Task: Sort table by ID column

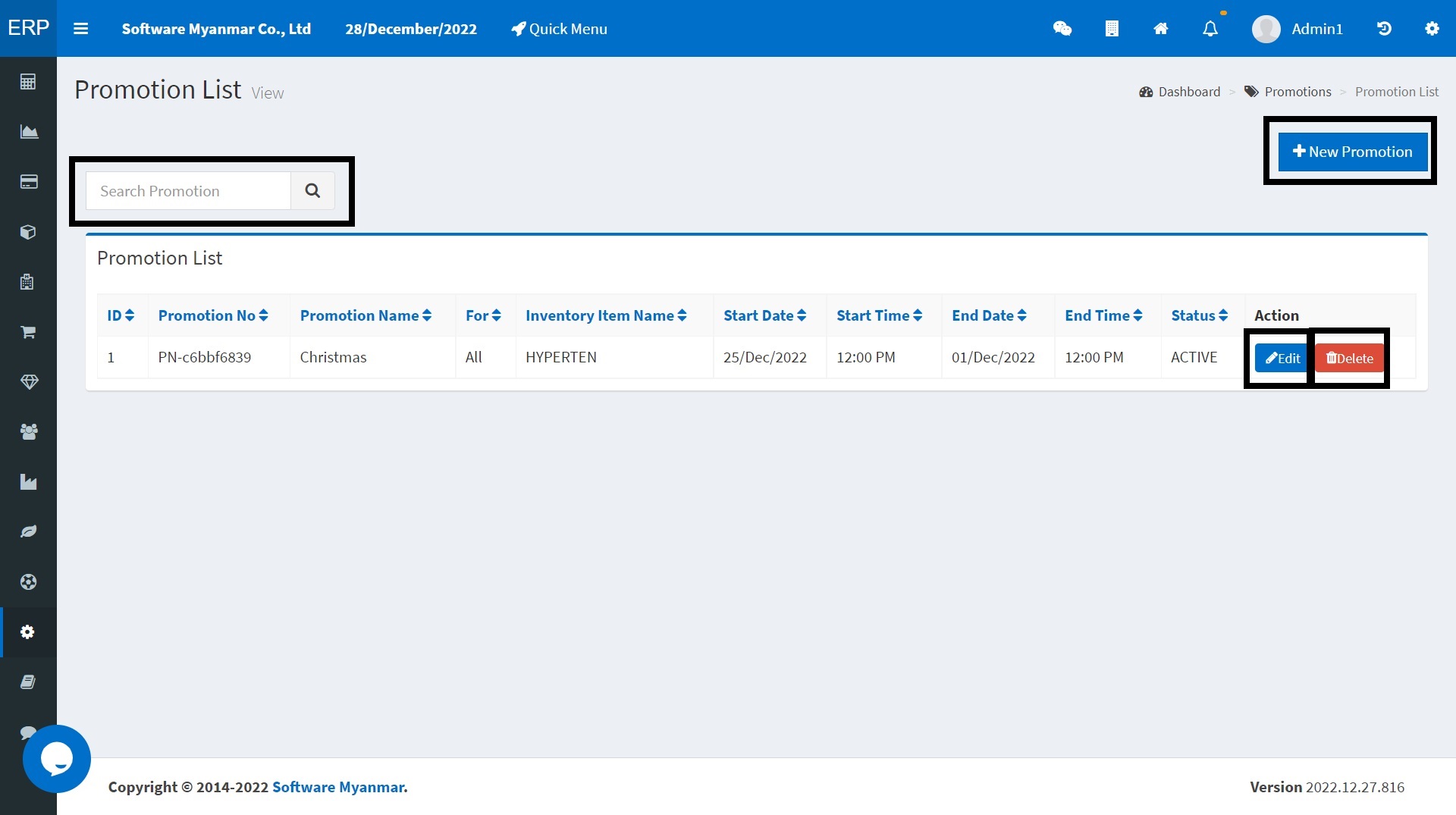Action: point(121,315)
